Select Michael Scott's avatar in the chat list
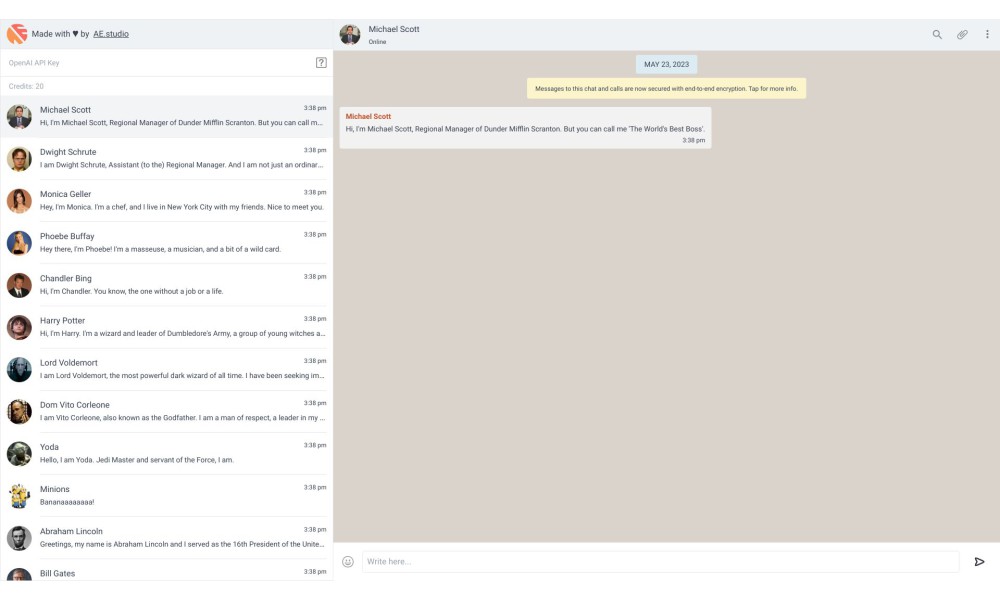 coord(19,117)
